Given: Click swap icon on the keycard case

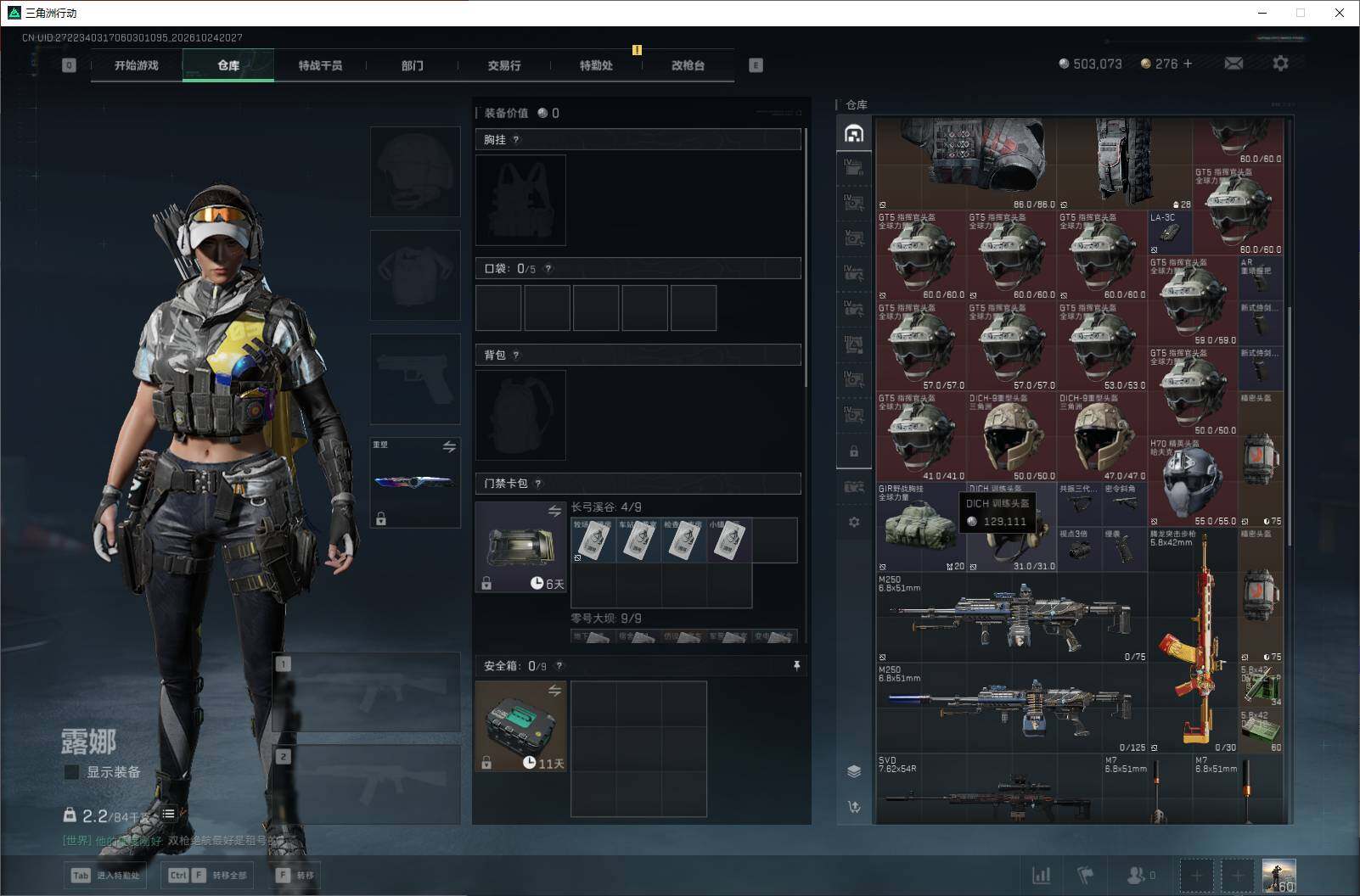Looking at the screenshot, I should coord(554,511).
